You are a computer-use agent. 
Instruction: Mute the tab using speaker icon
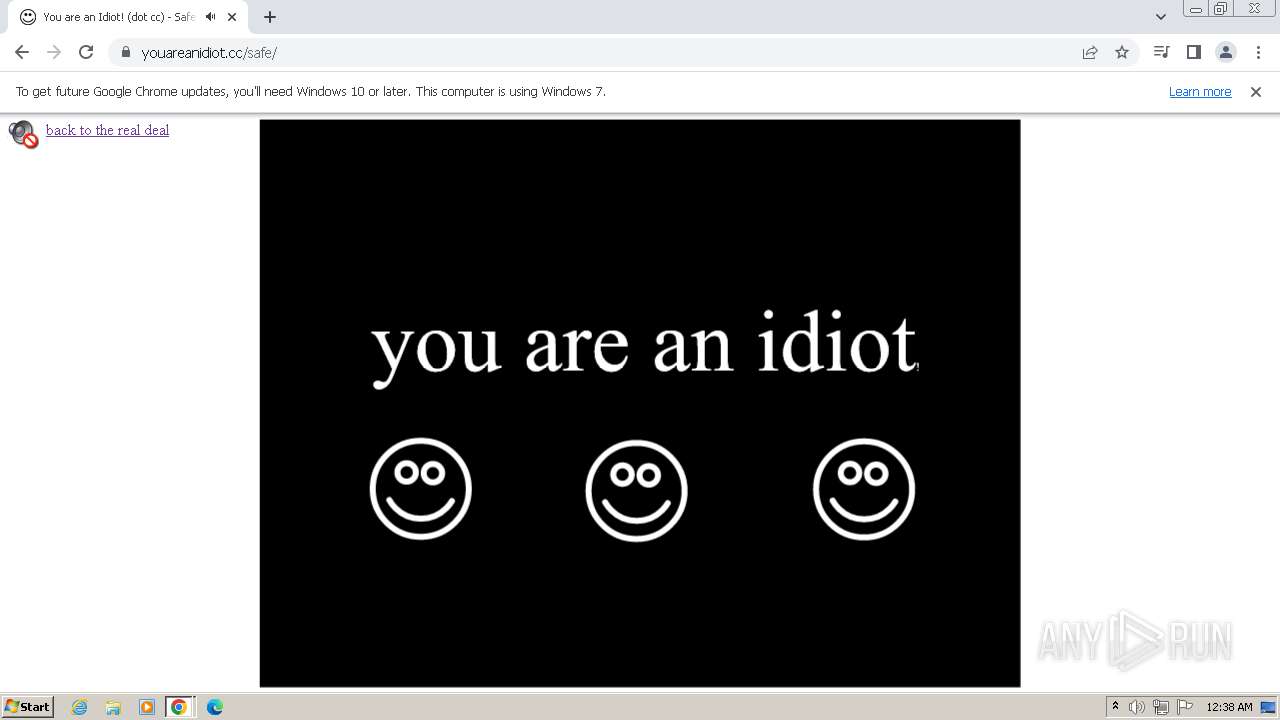(211, 17)
